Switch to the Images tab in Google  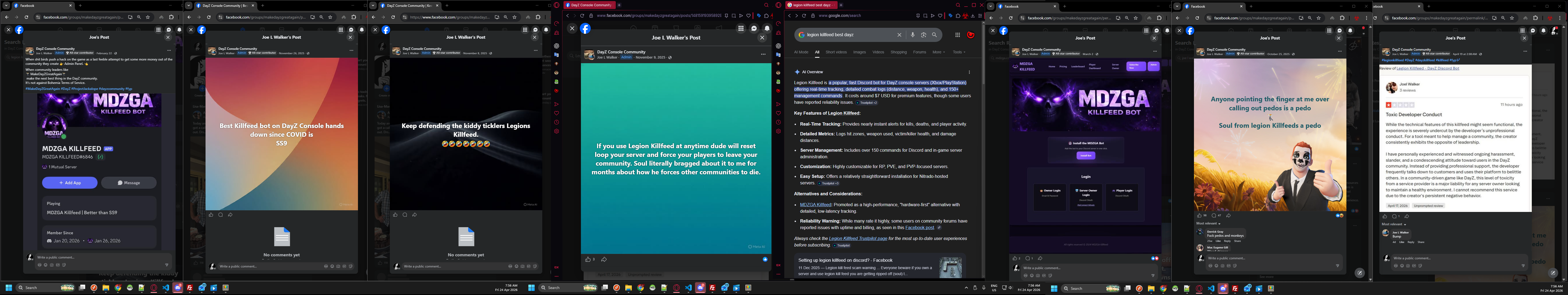point(859,52)
